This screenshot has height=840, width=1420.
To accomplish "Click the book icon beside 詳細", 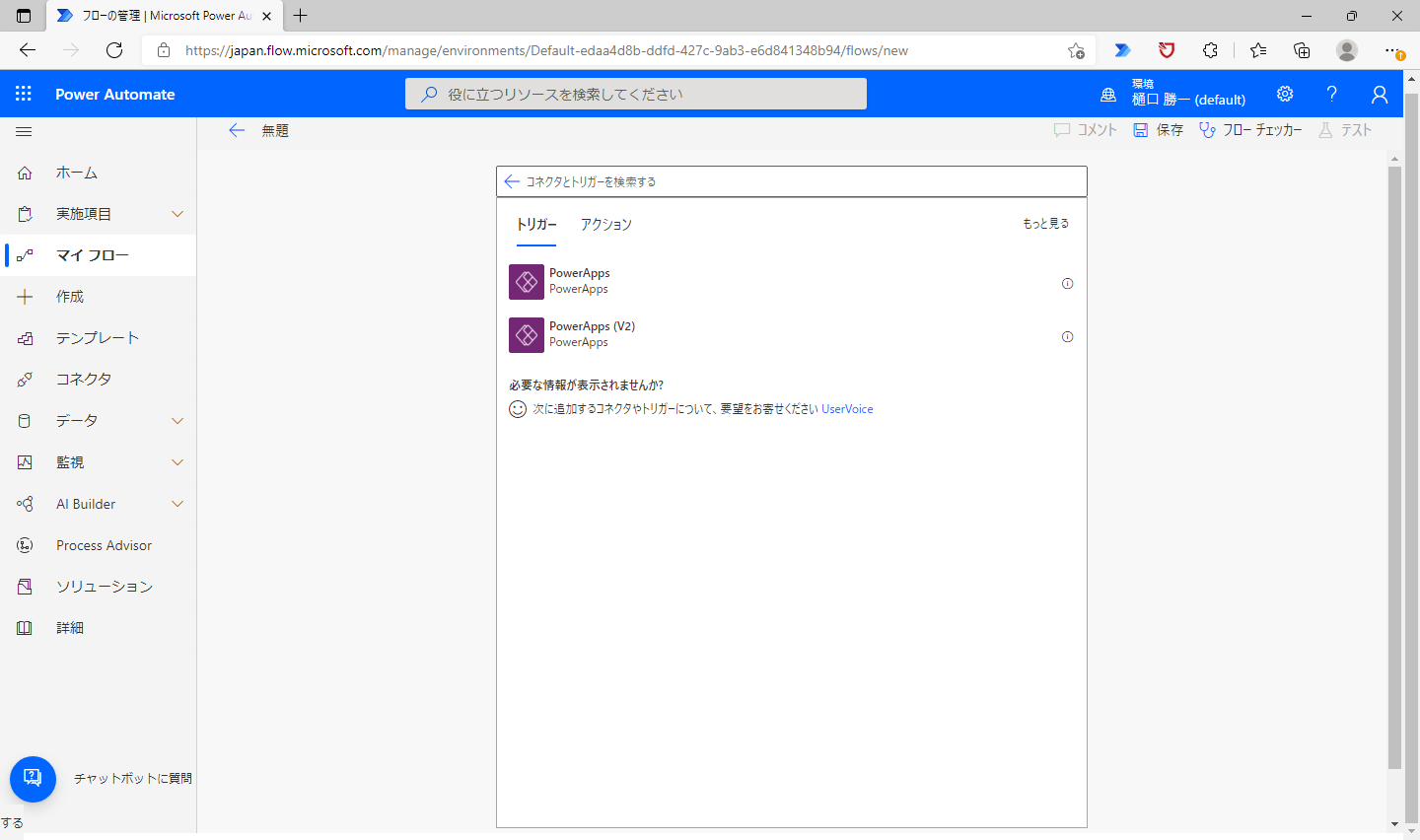I will (25, 628).
